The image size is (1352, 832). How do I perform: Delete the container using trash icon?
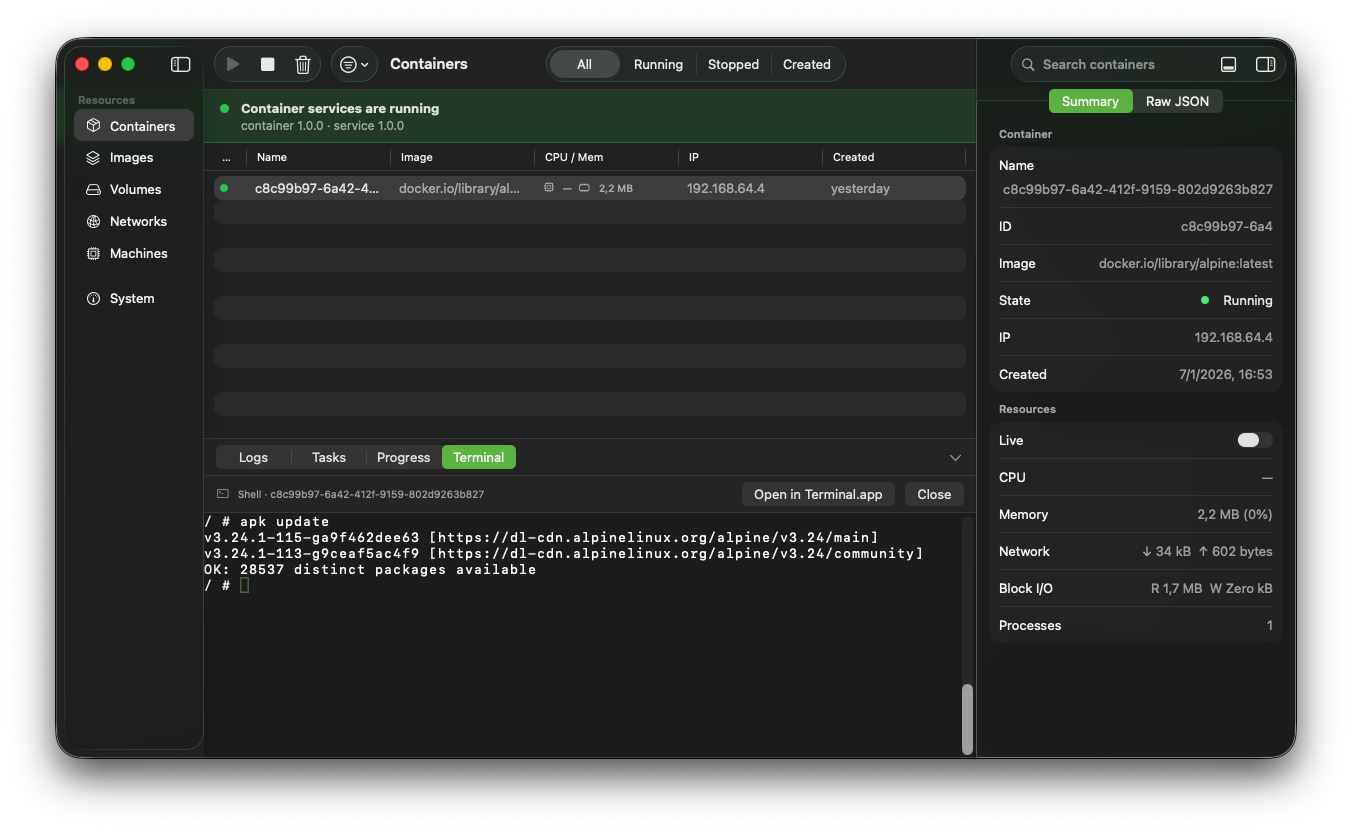click(x=303, y=64)
